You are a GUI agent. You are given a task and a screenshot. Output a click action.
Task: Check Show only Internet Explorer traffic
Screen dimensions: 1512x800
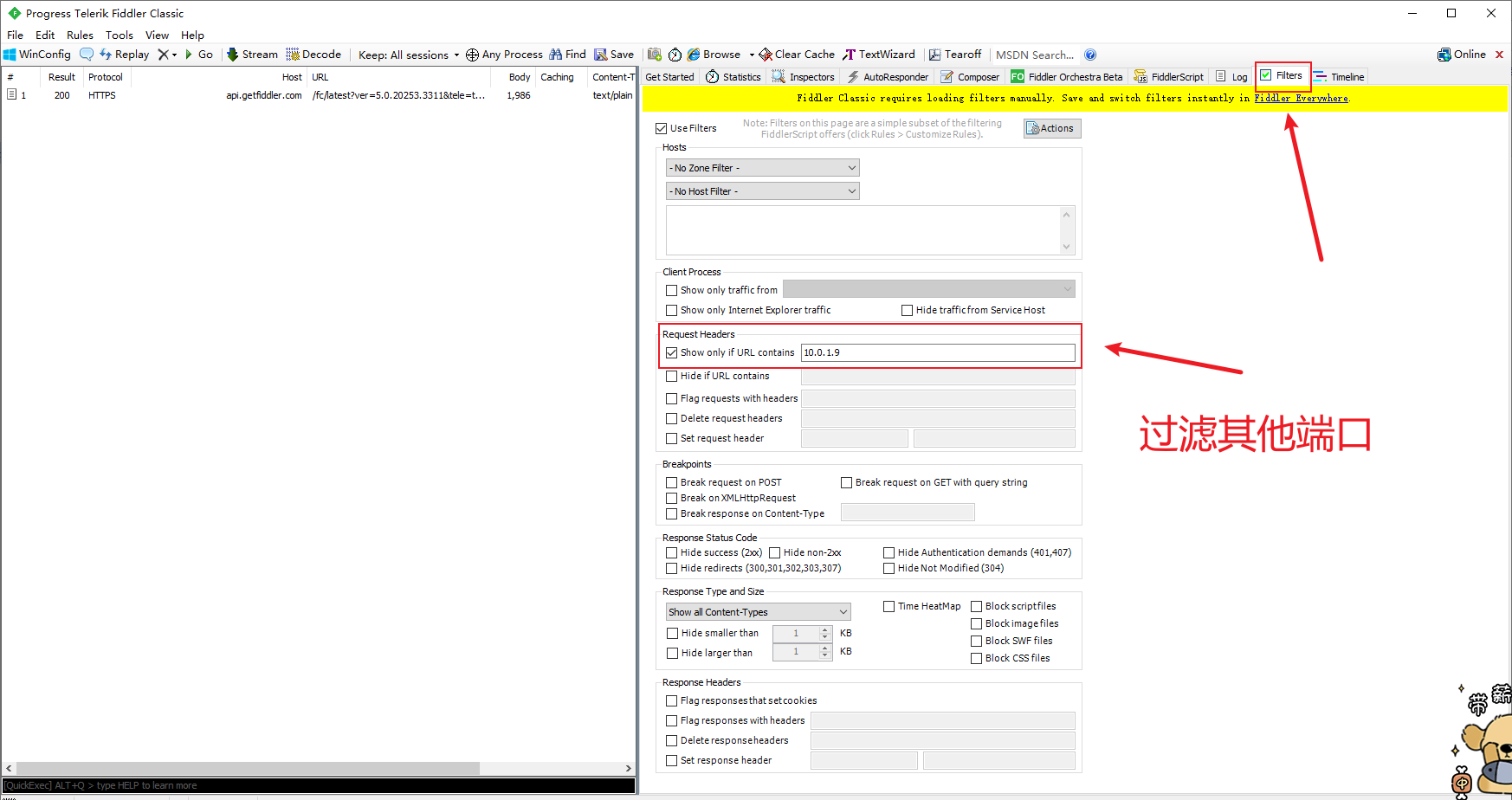tap(671, 310)
